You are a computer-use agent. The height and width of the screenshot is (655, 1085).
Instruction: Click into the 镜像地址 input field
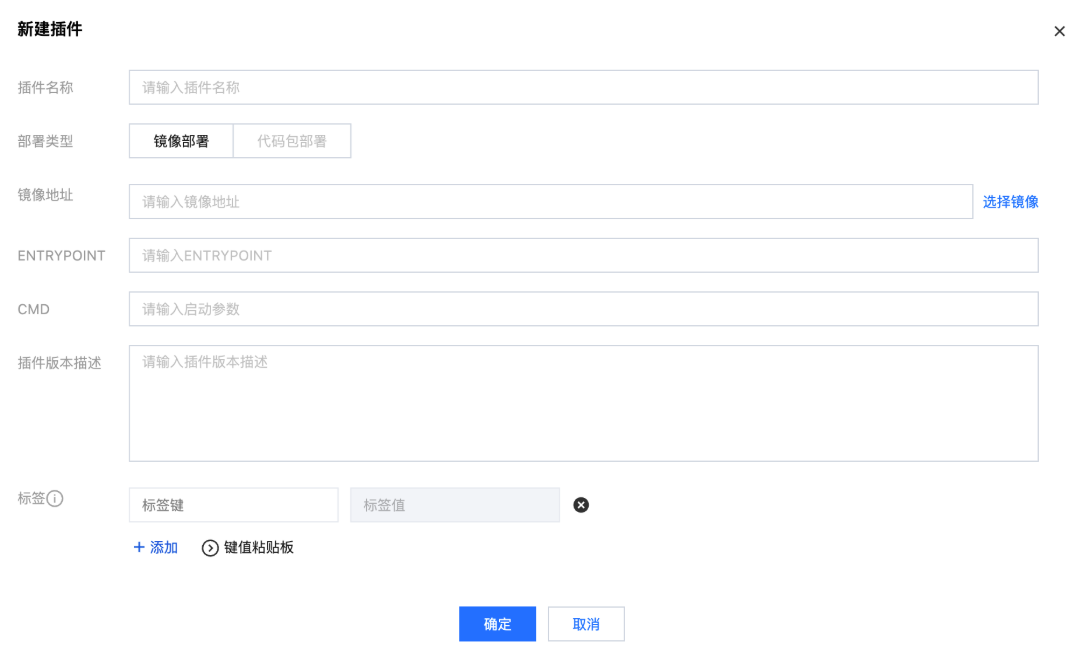(550, 201)
